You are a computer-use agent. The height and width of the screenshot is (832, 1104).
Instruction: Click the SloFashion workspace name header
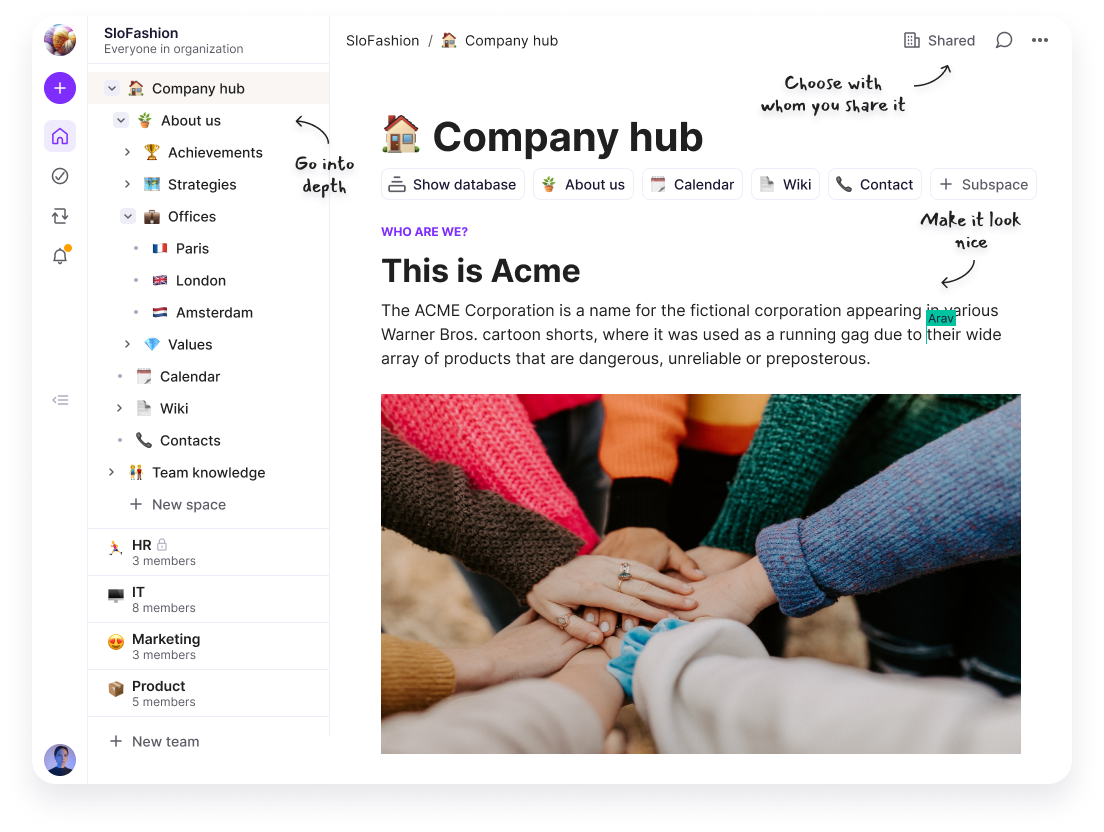point(141,33)
